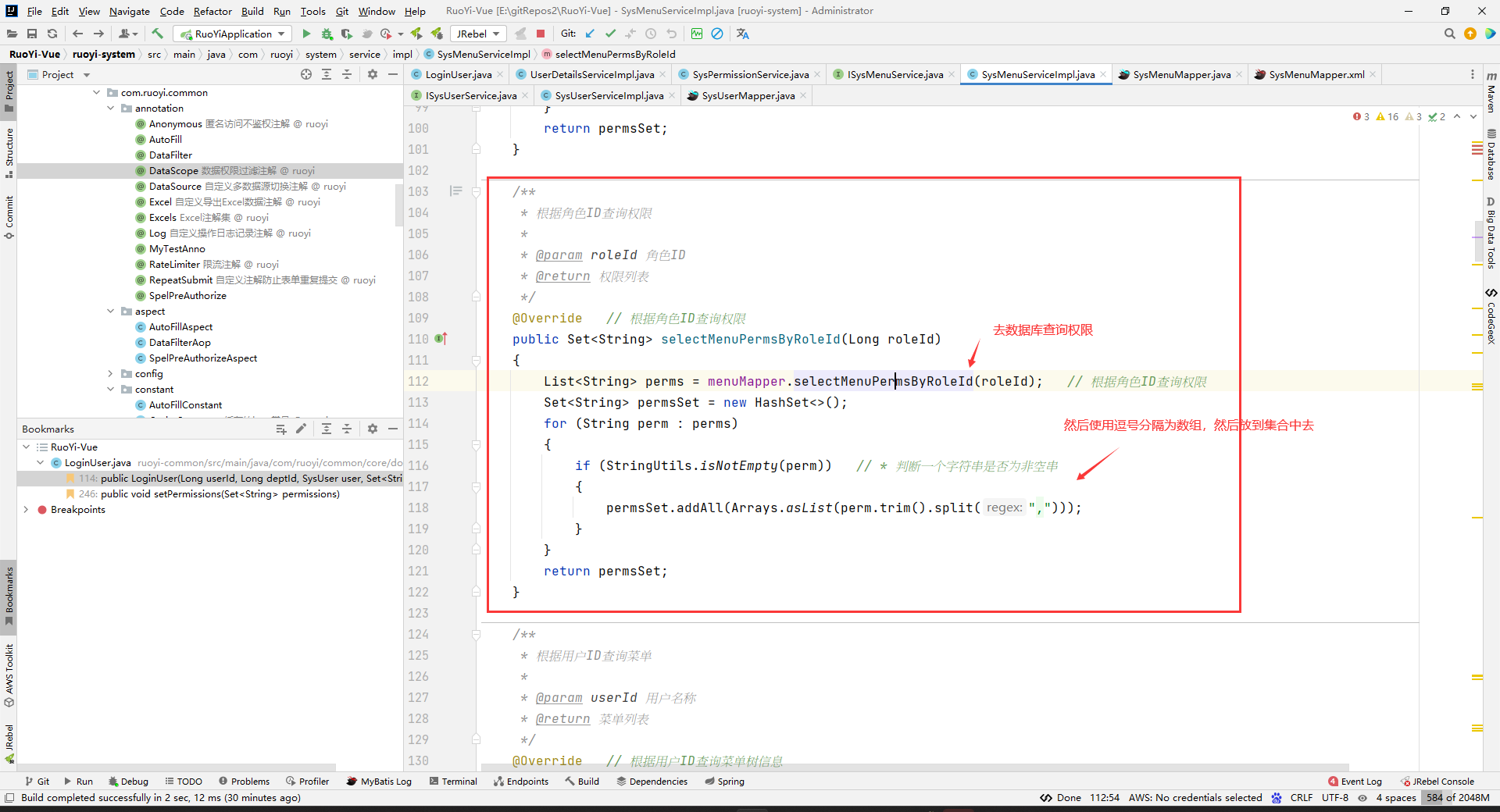Click the Translate toolbar icon
1500x812 pixels.
click(742, 34)
